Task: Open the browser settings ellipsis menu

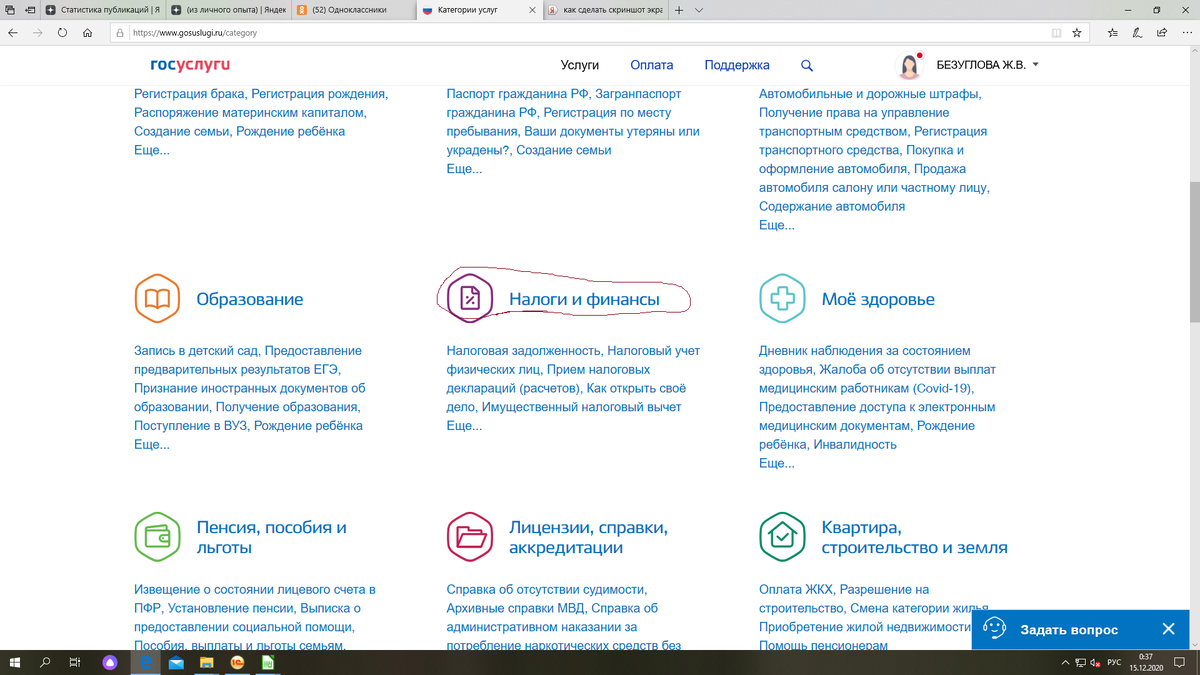Action: (1187, 32)
